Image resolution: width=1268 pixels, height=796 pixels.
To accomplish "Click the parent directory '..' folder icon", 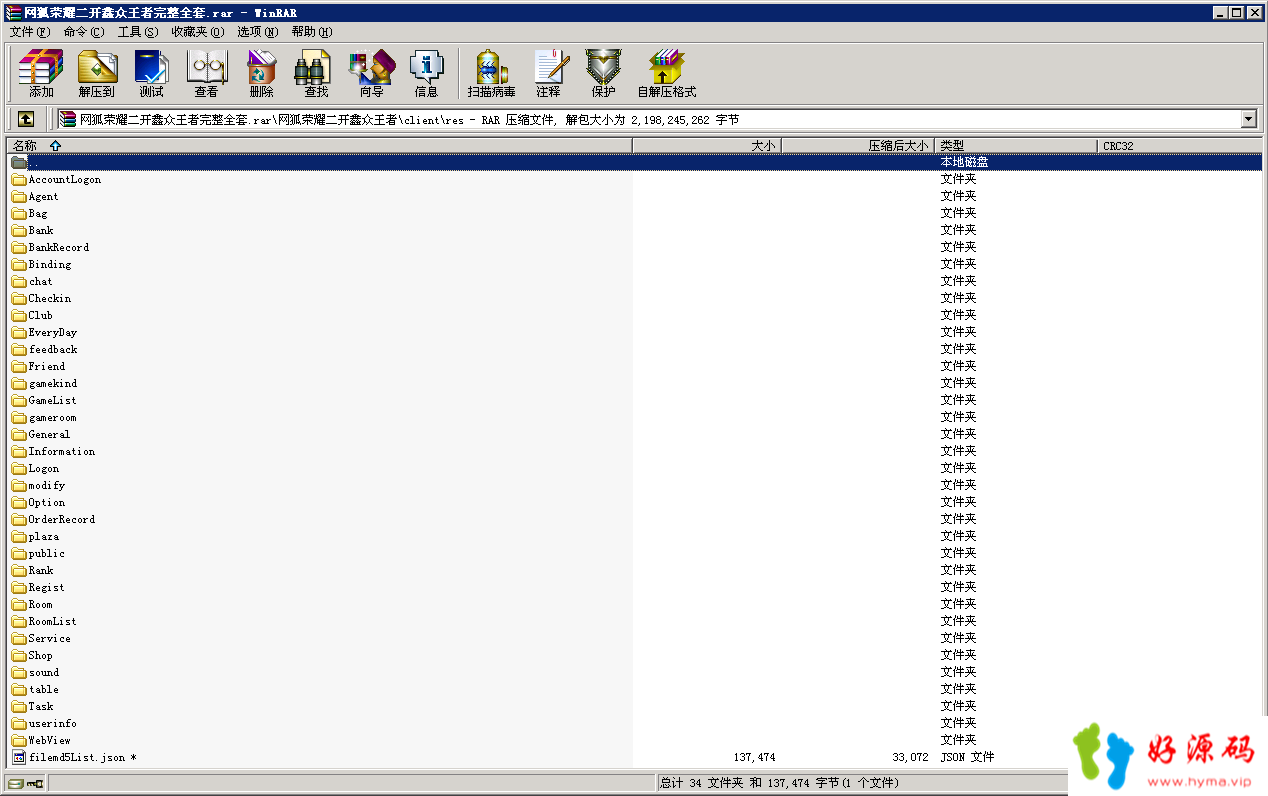I will point(19,162).
